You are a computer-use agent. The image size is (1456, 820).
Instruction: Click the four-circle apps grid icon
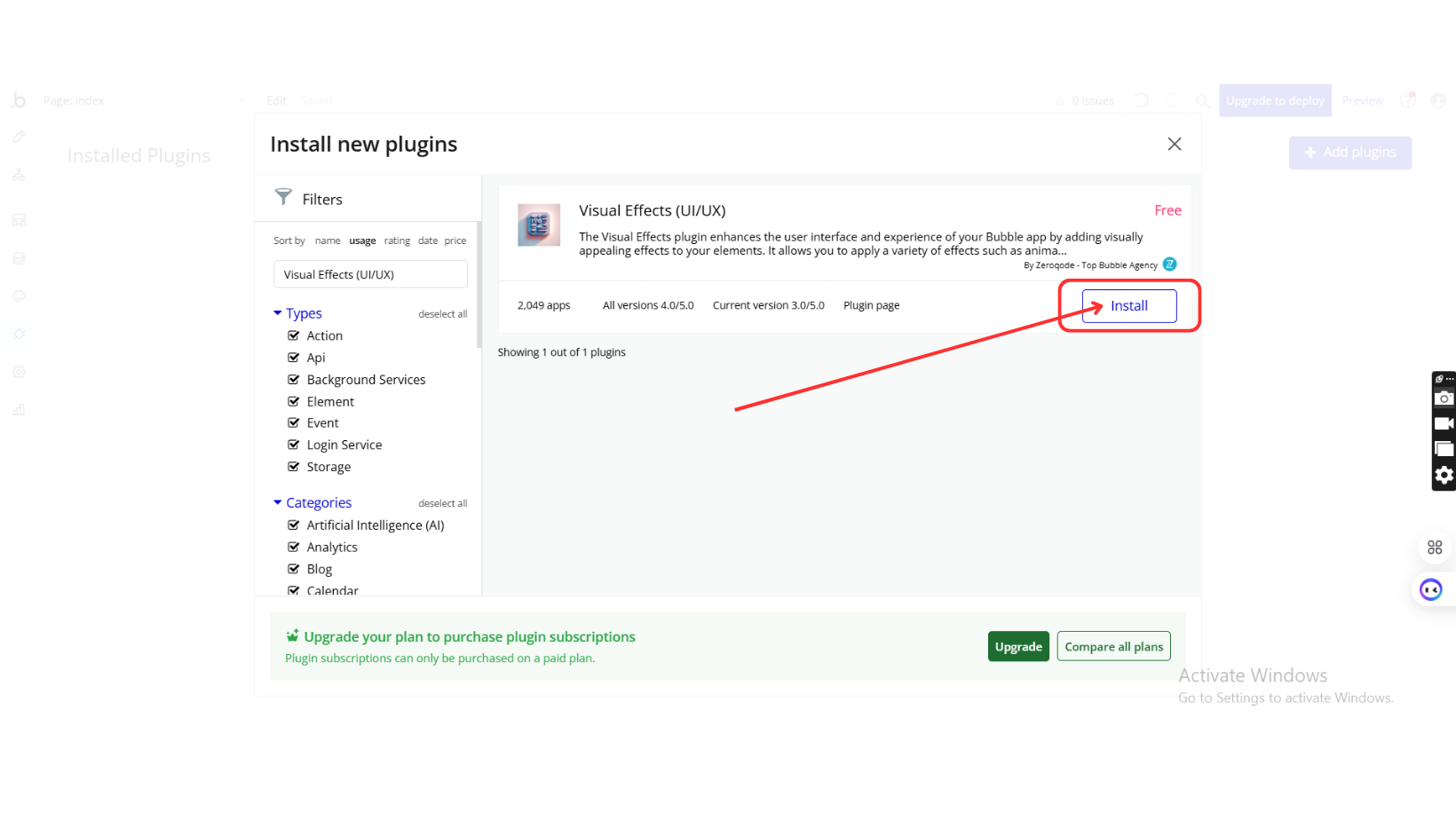(x=1435, y=548)
